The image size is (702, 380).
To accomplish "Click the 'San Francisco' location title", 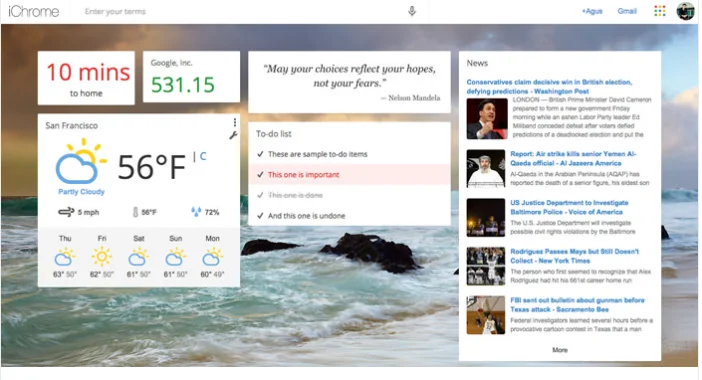I will coord(72,126).
